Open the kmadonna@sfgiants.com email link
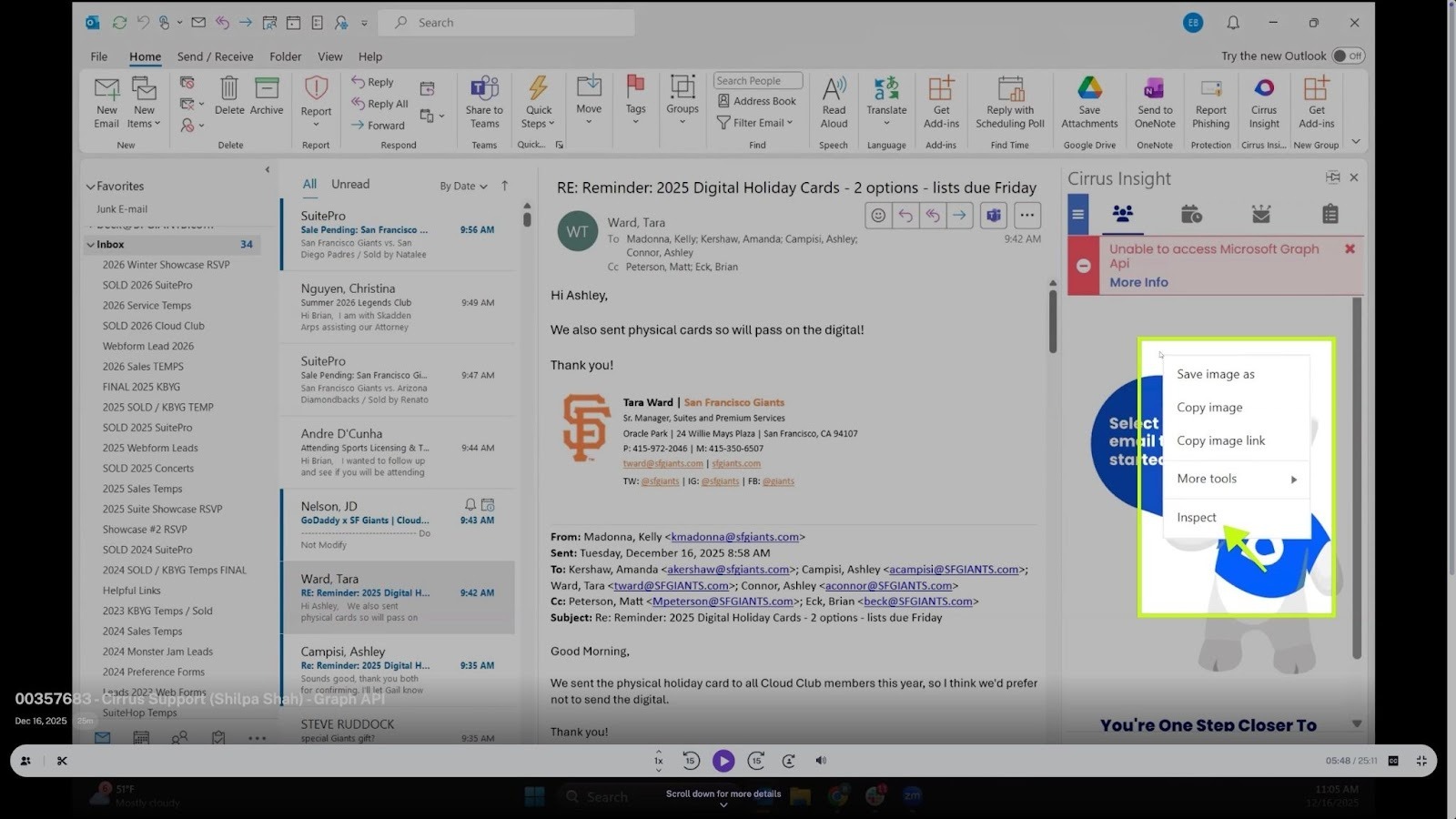Screen dimensions: 1456x819 [x=734, y=537]
